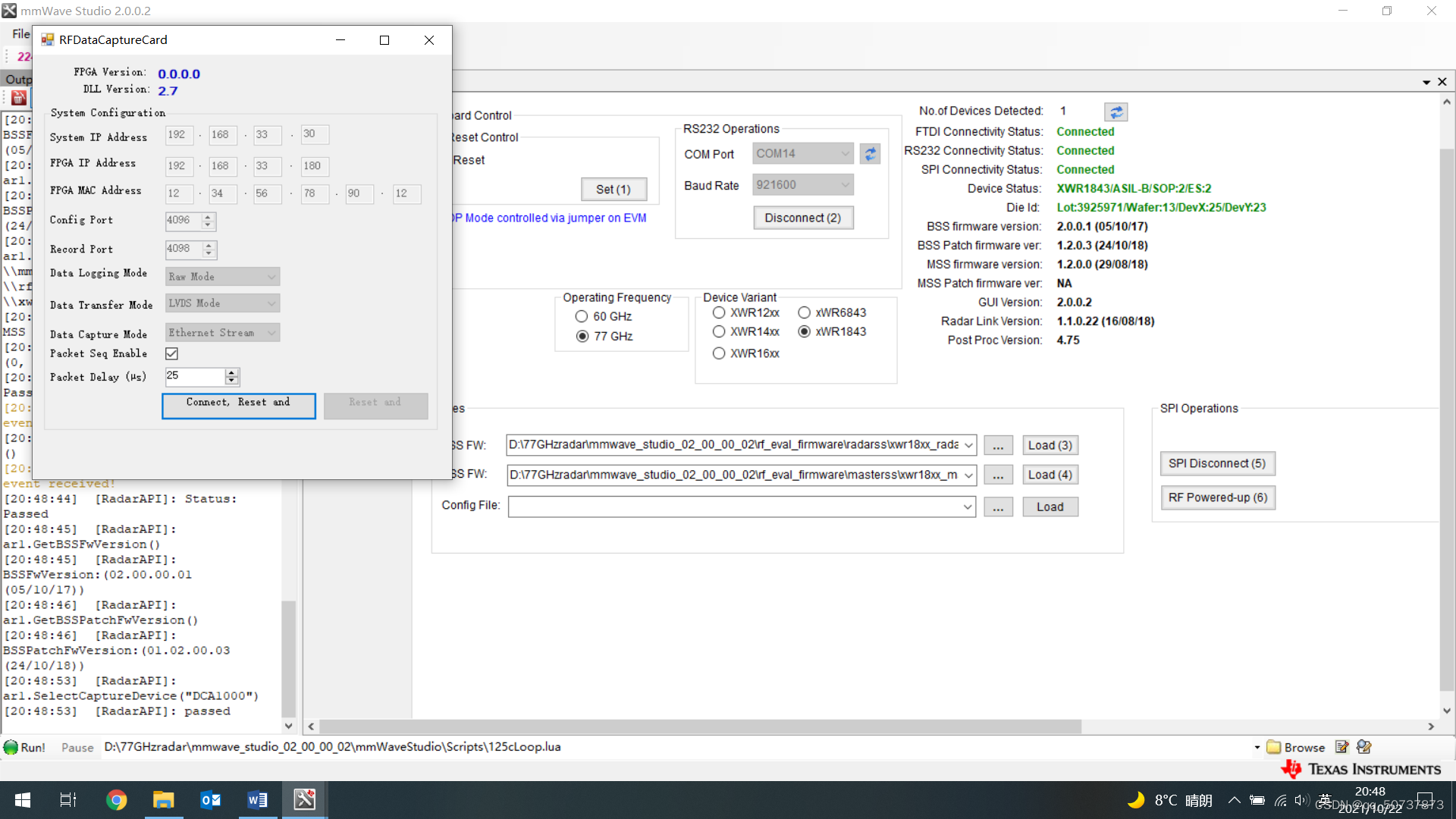The height and width of the screenshot is (819, 1456).
Task: Click the RFDataCaptureCard window icon
Action: [45, 40]
